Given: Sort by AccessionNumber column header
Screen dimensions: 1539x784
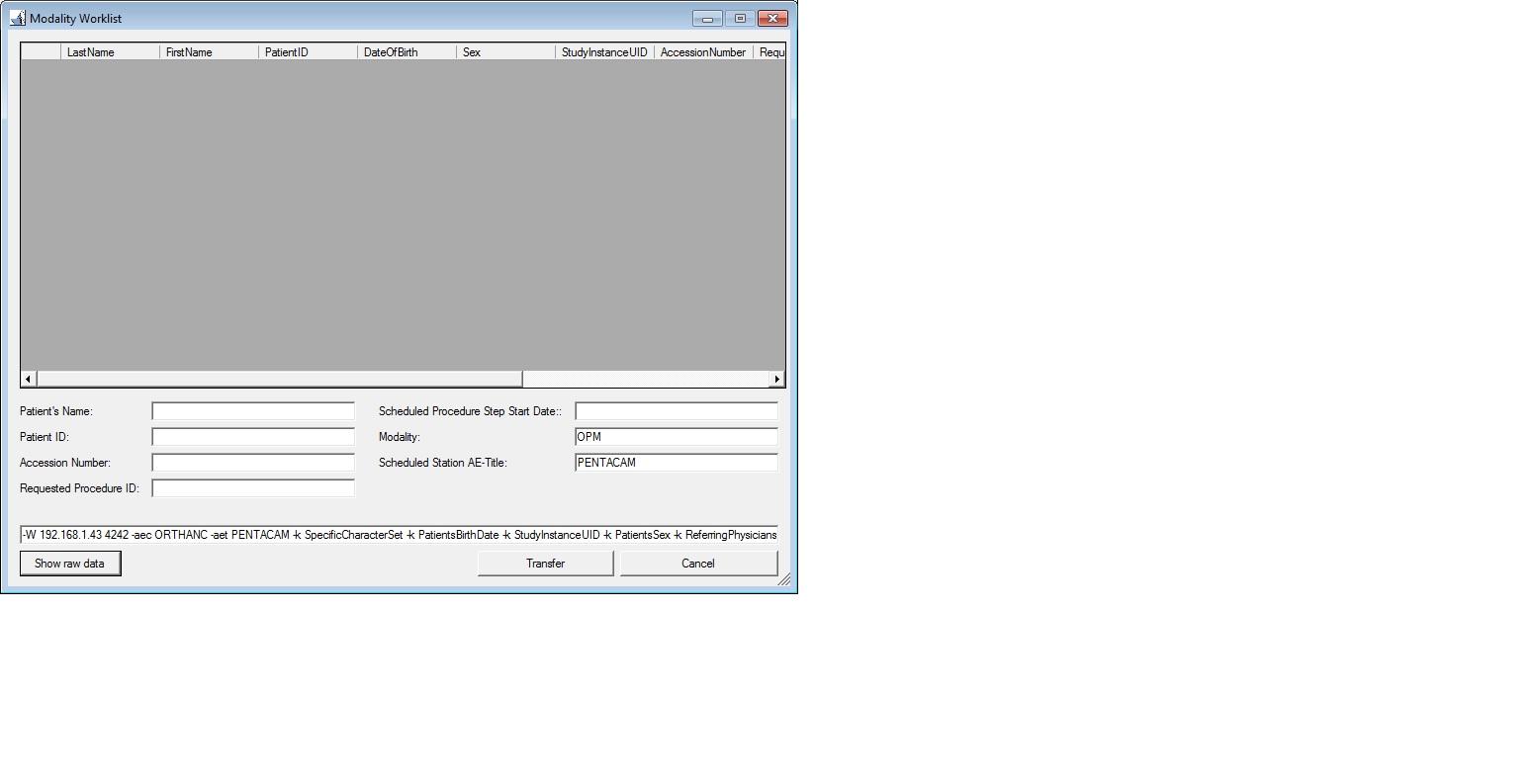Looking at the screenshot, I should coord(704,52).
